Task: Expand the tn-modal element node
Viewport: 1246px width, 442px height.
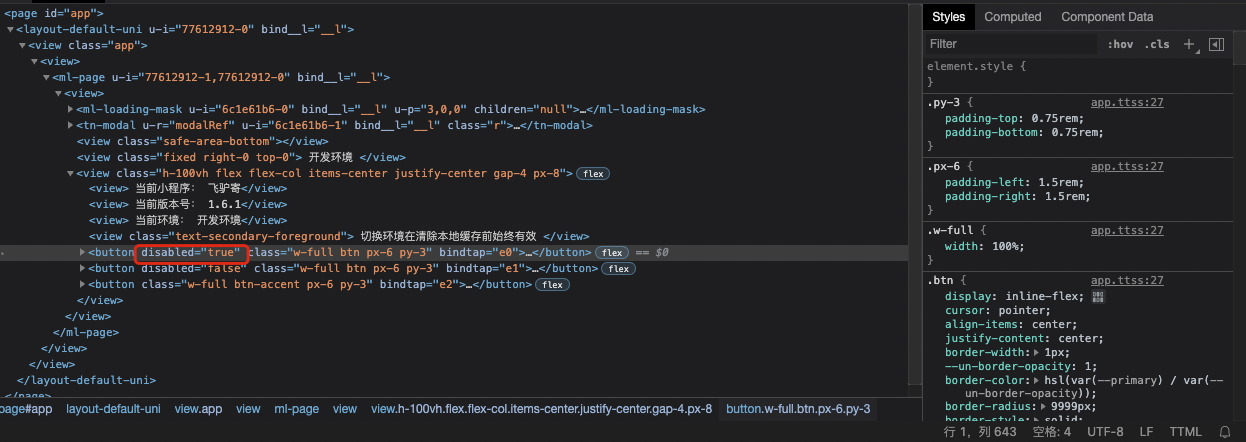Action: pos(70,125)
